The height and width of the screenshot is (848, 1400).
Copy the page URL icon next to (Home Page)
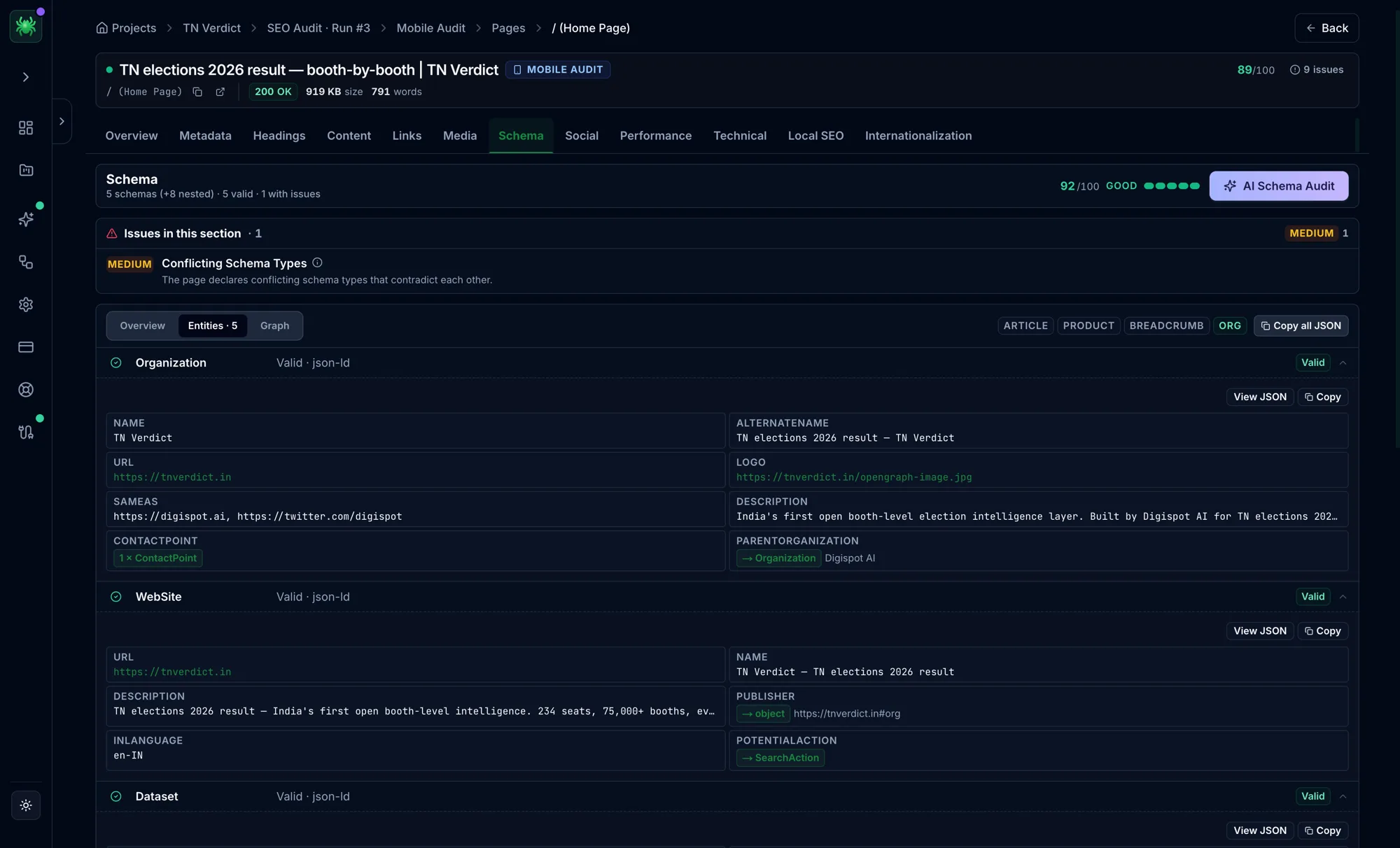click(x=197, y=92)
